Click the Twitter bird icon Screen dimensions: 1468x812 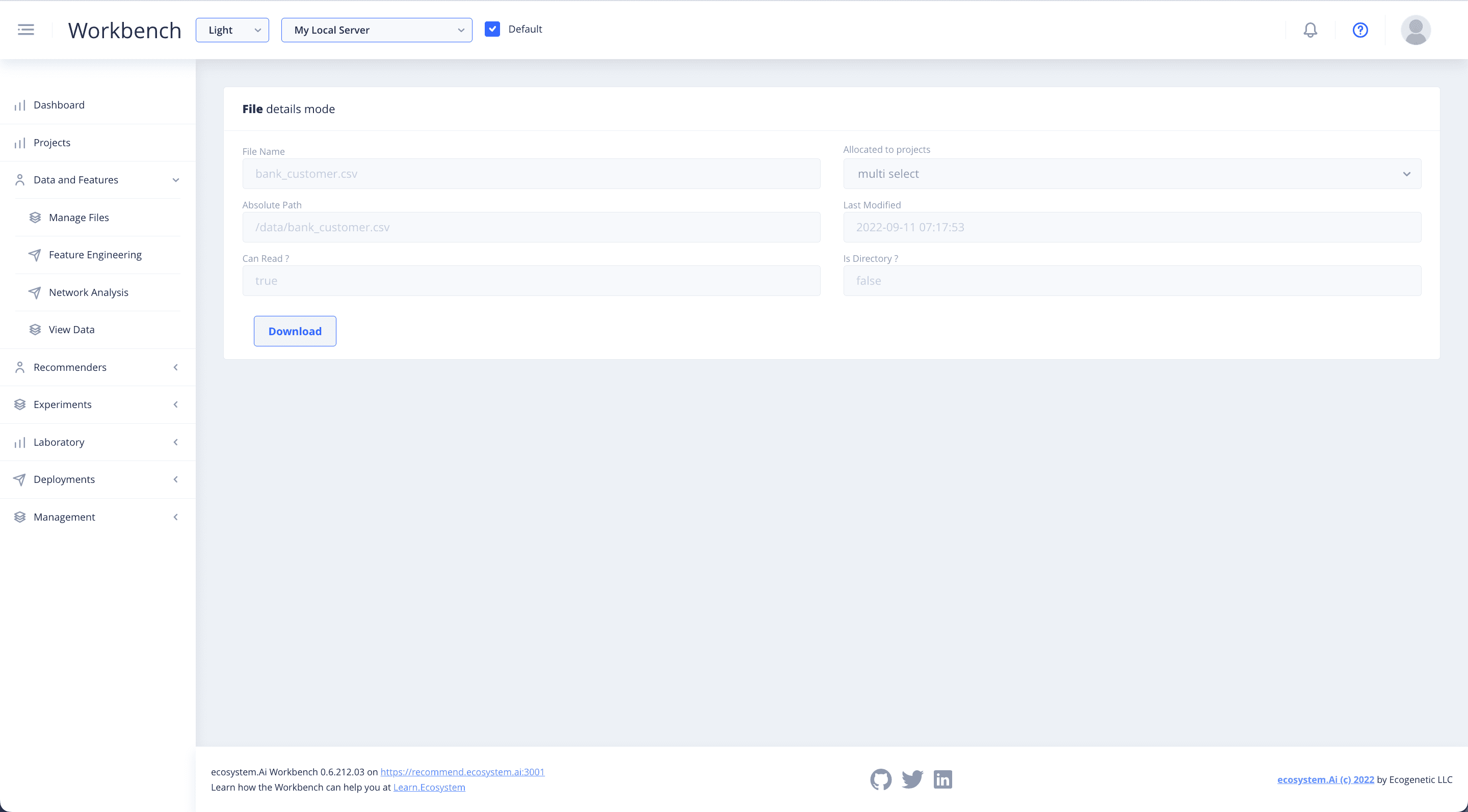912,779
